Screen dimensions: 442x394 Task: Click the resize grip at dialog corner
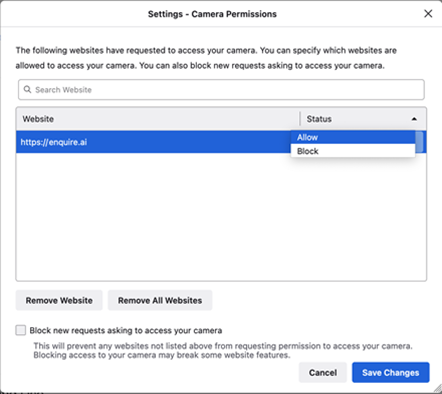coord(437,388)
